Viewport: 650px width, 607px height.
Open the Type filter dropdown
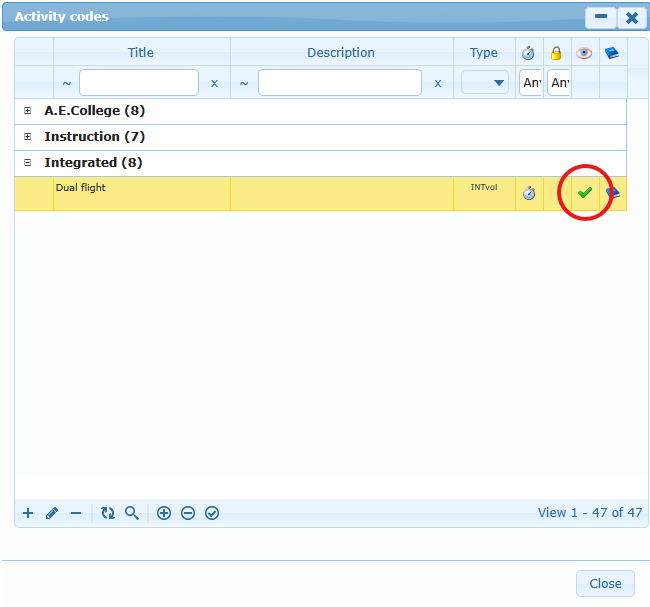(485, 83)
